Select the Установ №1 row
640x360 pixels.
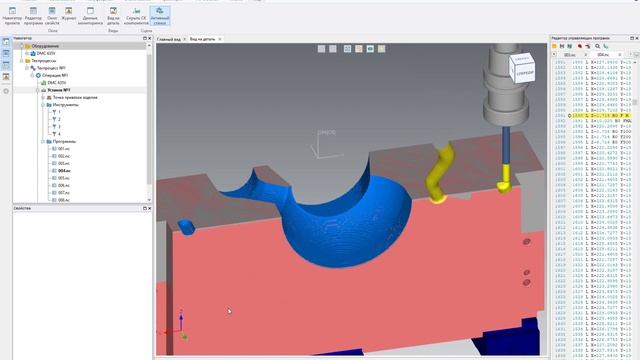pyautogui.click(x=80, y=90)
